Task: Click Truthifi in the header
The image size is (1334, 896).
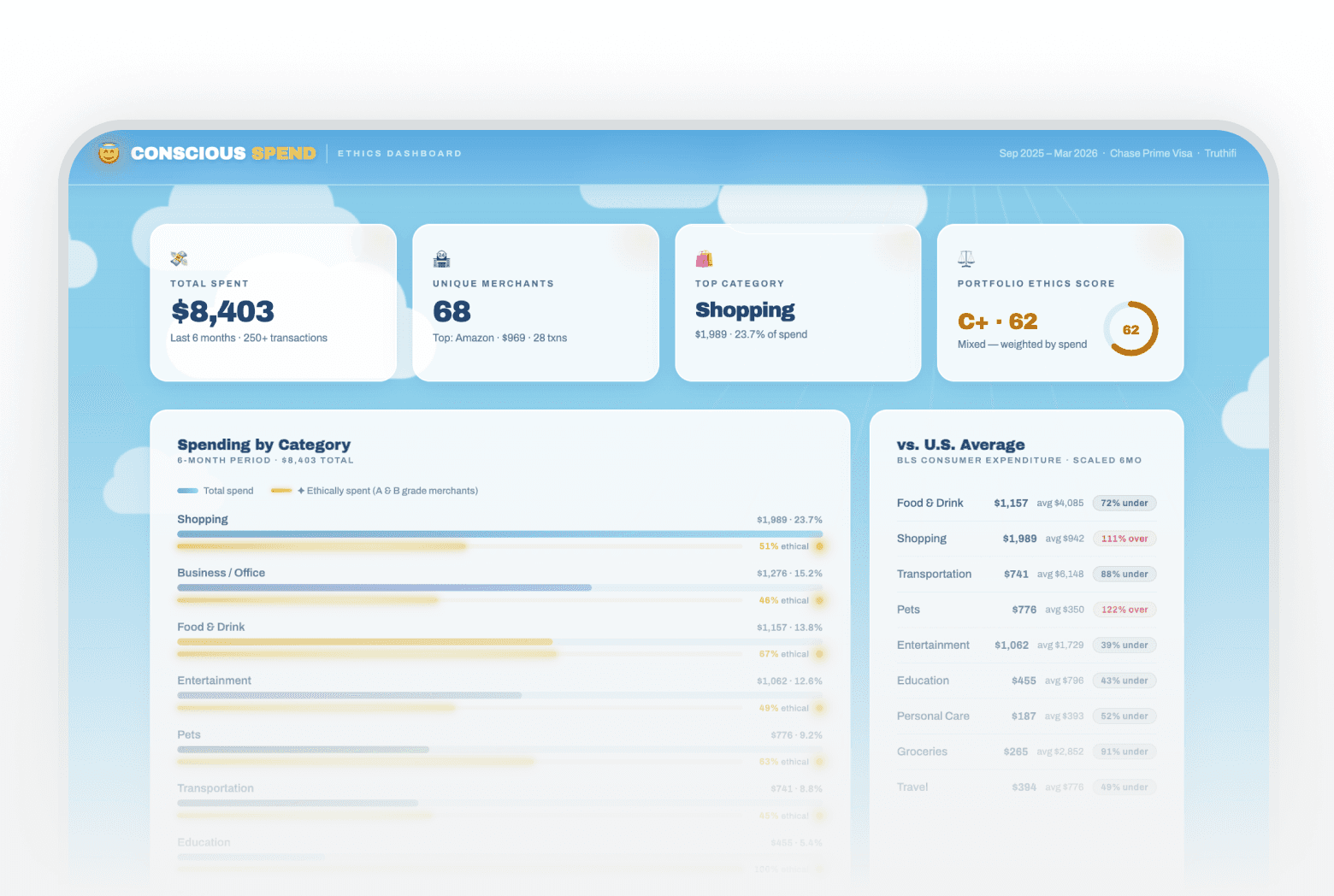Action: point(1220,154)
